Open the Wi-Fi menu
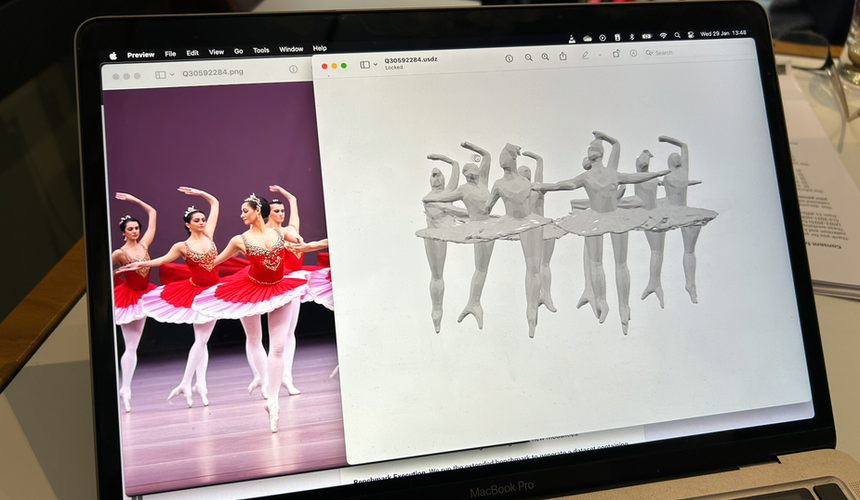Viewport: 860px width, 500px height. tap(663, 36)
